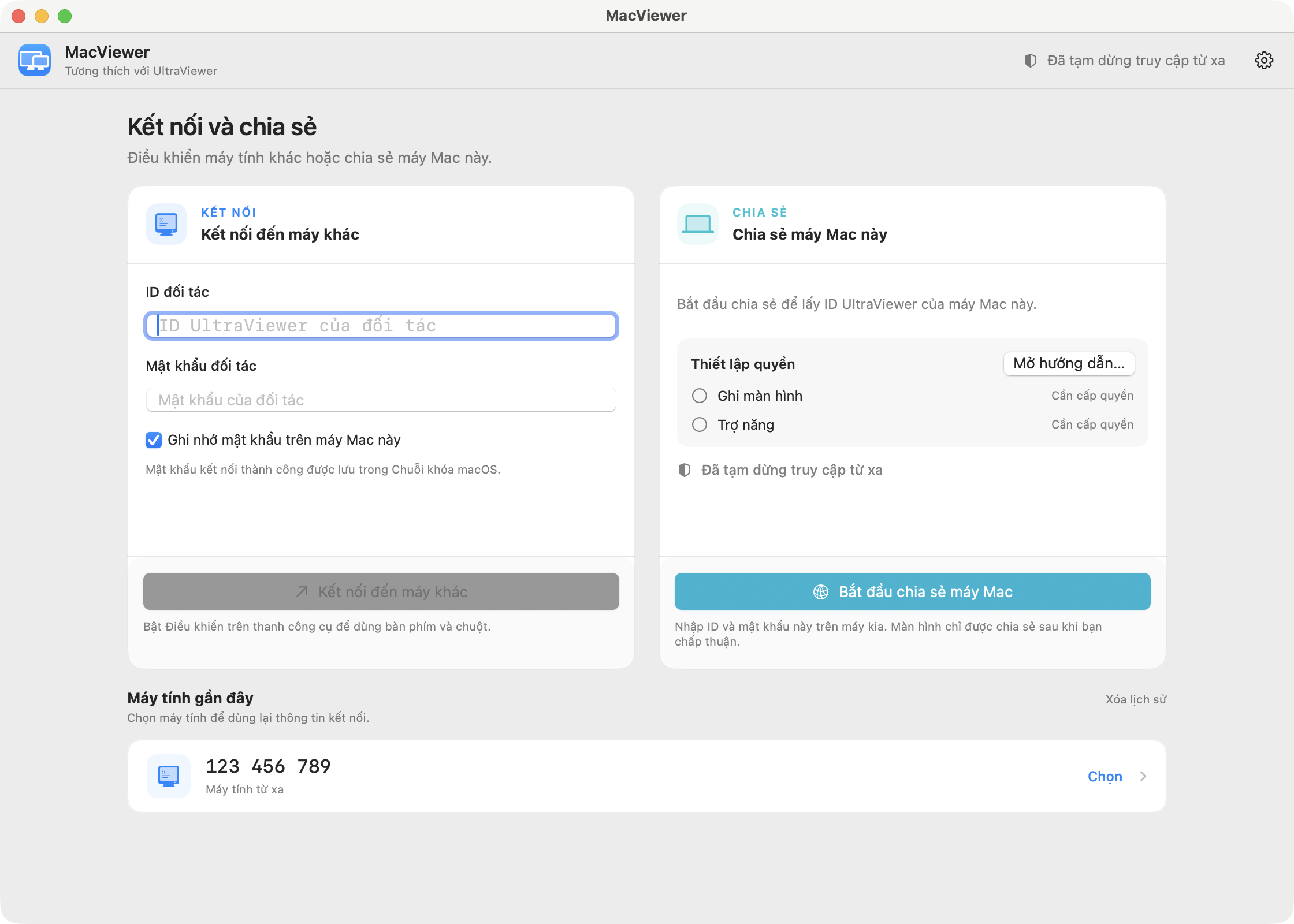Click the Cần cấp quyền text for Trợ năng
This screenshot has height=924, width=1294.
pos(1092,424)
